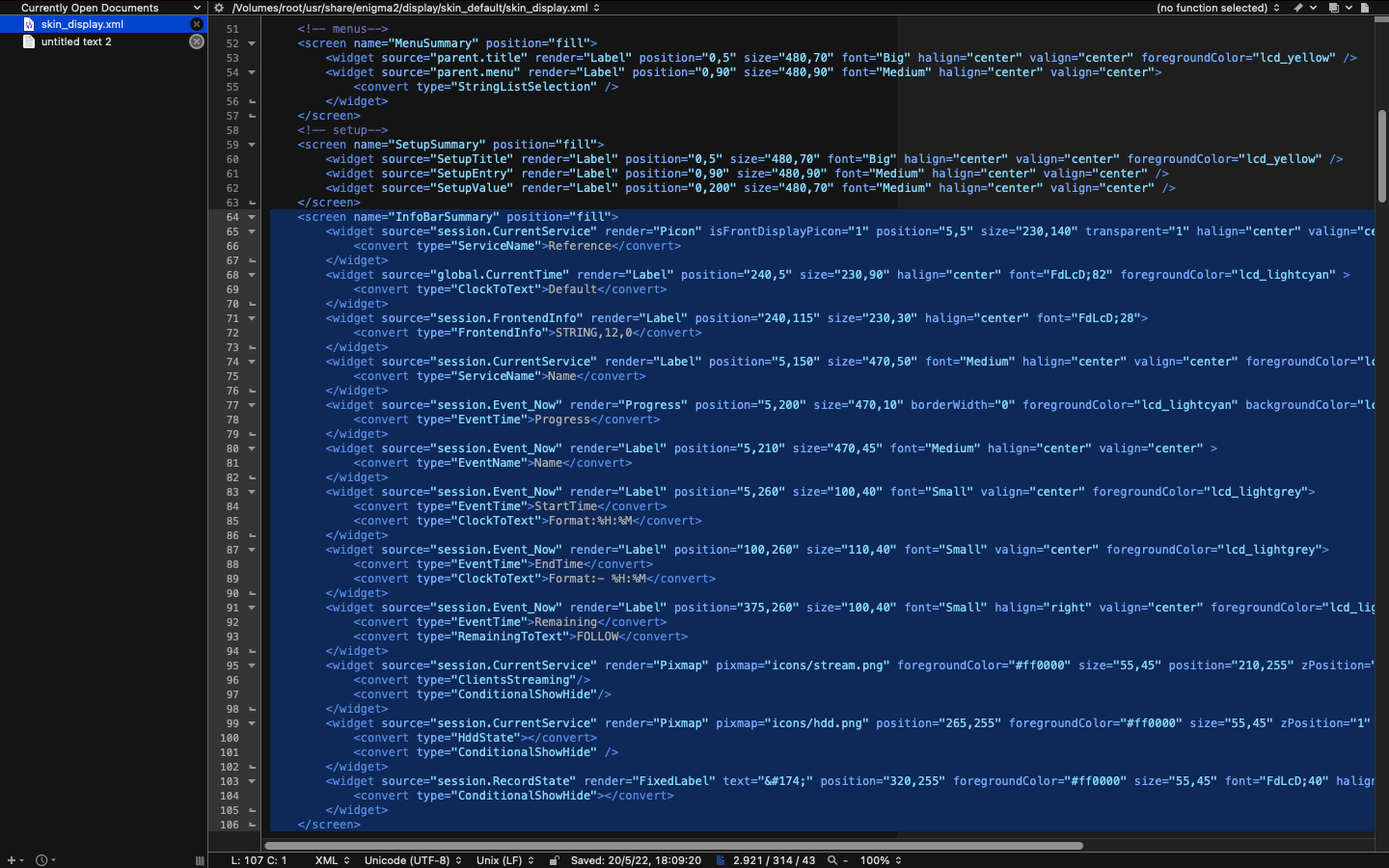Click the unlocked padlock icon in status bar
Image resolution: width=1389 pixels, height=868 pixels.
click(x=554, y=860)
